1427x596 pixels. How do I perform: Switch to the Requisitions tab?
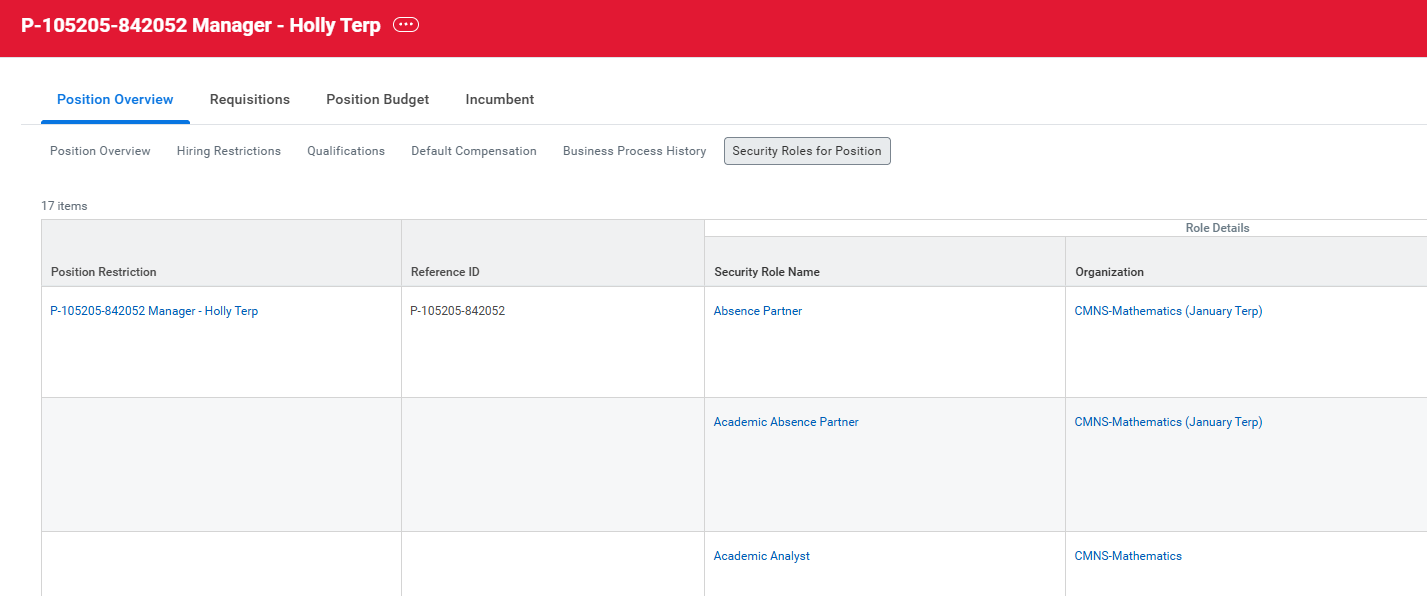point(249,99)
